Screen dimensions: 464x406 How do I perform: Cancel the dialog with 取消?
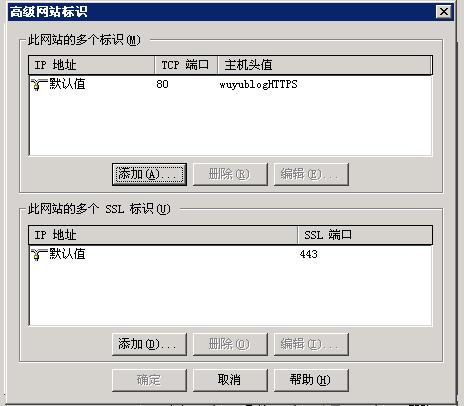[x=230, y=380]
